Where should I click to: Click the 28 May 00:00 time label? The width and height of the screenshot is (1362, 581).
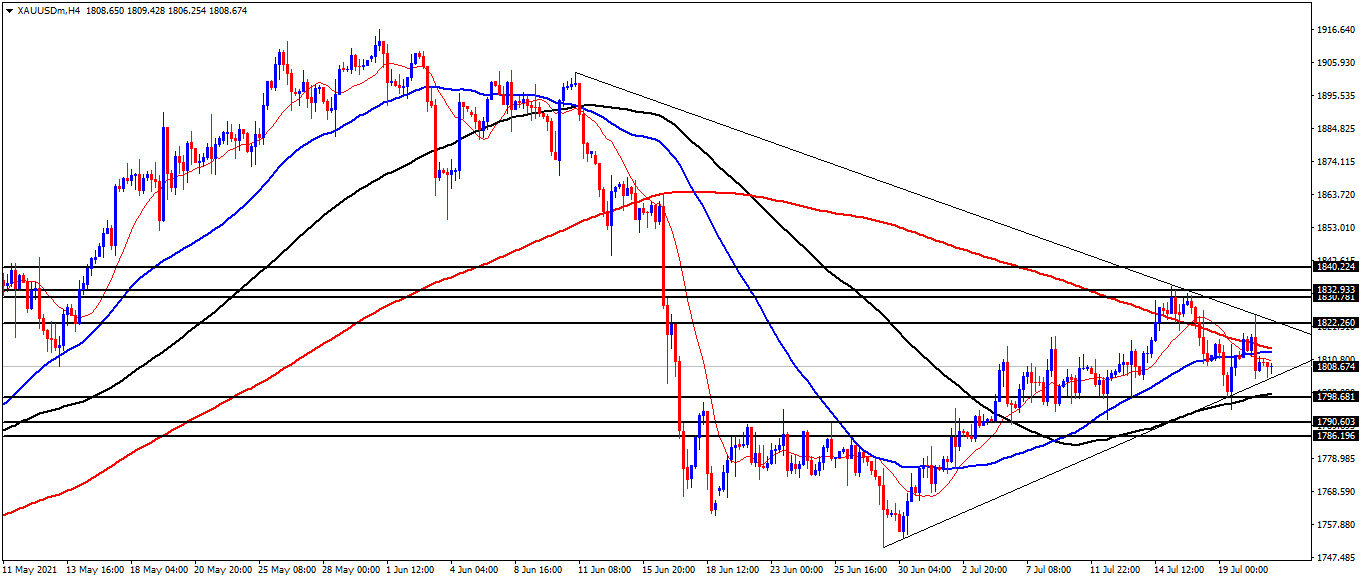click(352, 570)
